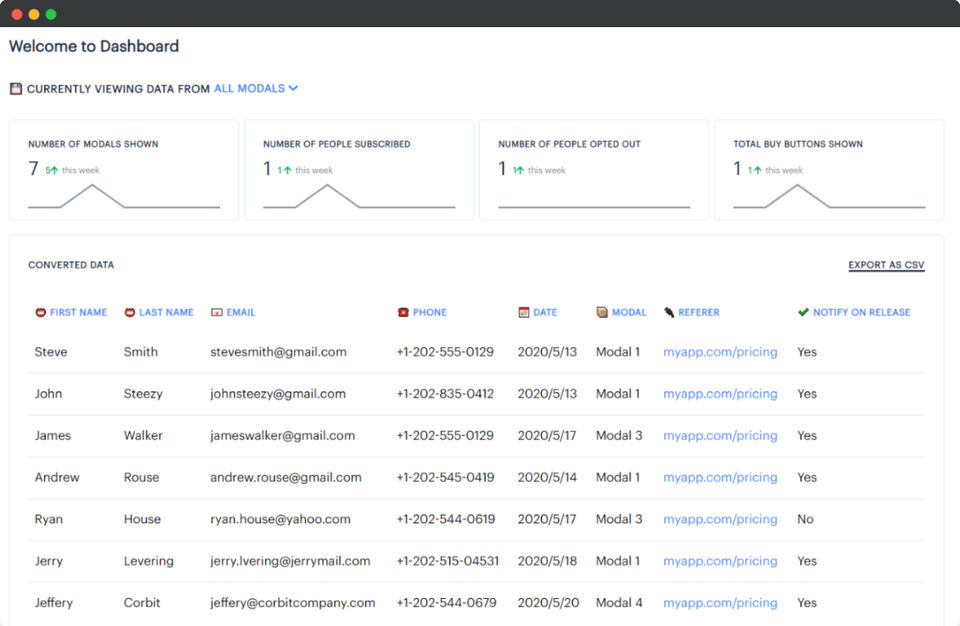960x626 pixels.
Task: Click the calendar icon beside Date
Action: (x=523, y=312)
